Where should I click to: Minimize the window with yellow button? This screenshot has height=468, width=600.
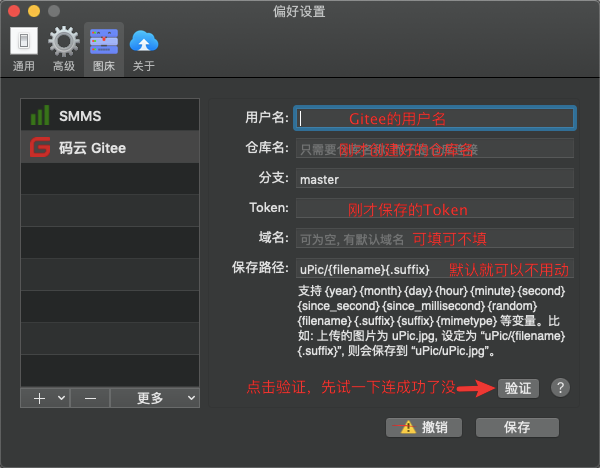(34, 11)
